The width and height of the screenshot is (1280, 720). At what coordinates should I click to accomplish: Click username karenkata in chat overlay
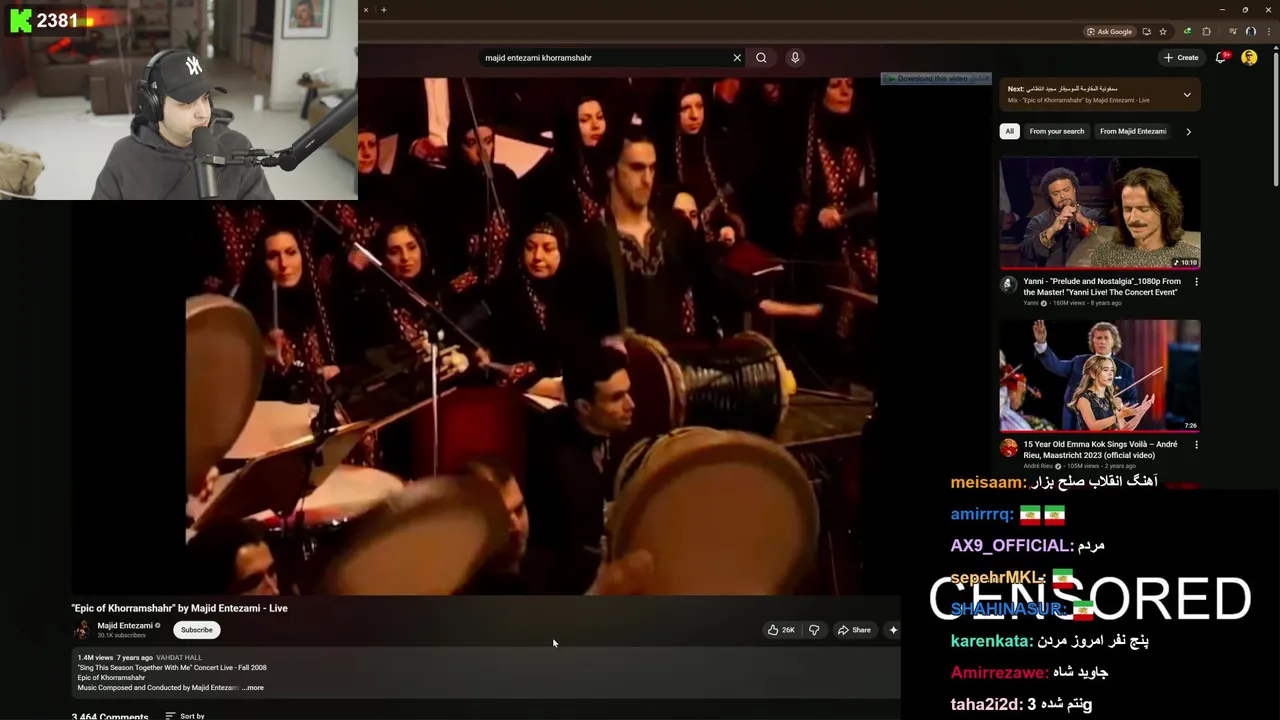[991, 641]
